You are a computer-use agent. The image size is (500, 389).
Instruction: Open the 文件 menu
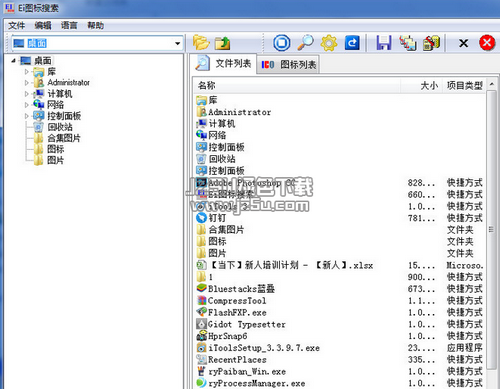coord(17,25)
